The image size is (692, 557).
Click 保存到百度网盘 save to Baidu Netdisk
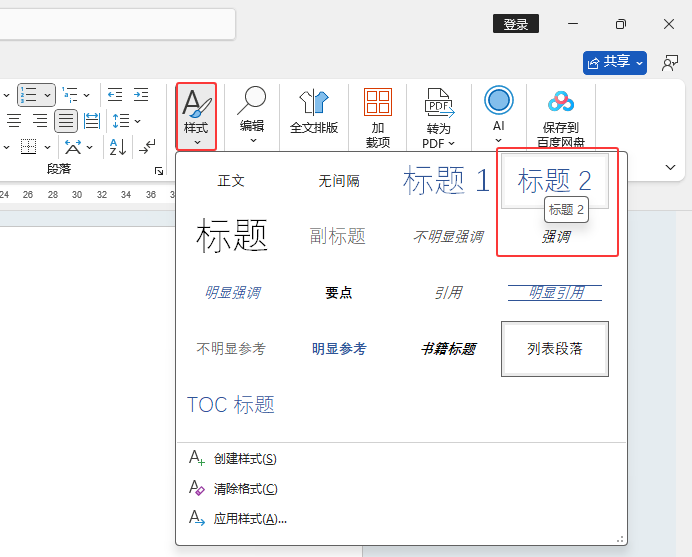[560, 118]
